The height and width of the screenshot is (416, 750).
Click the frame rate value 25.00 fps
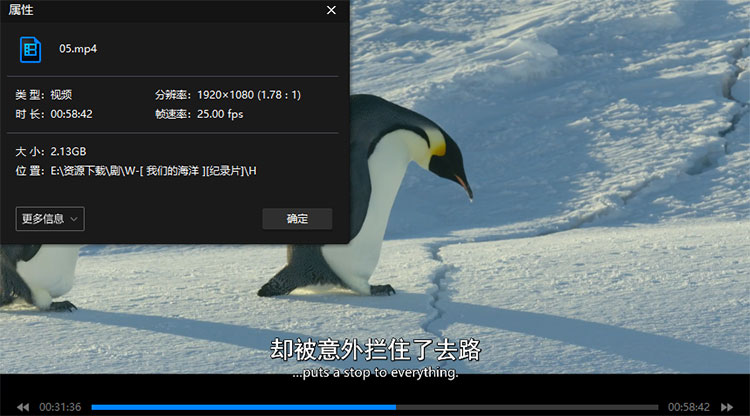(x=221, y=114)
